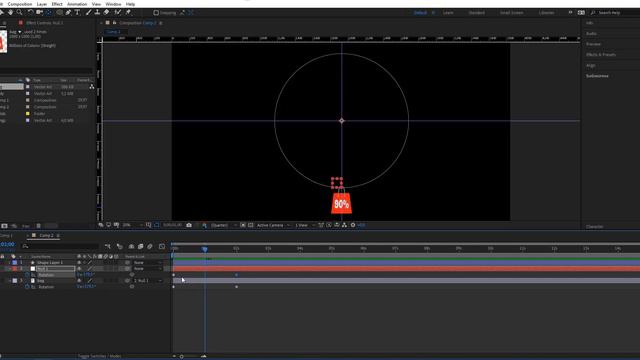Image resolution: width=640 pixels, height=360 pixels.
Task: Toggle Rotation stopwatch under bag layer
Action: tap(27, 287)
